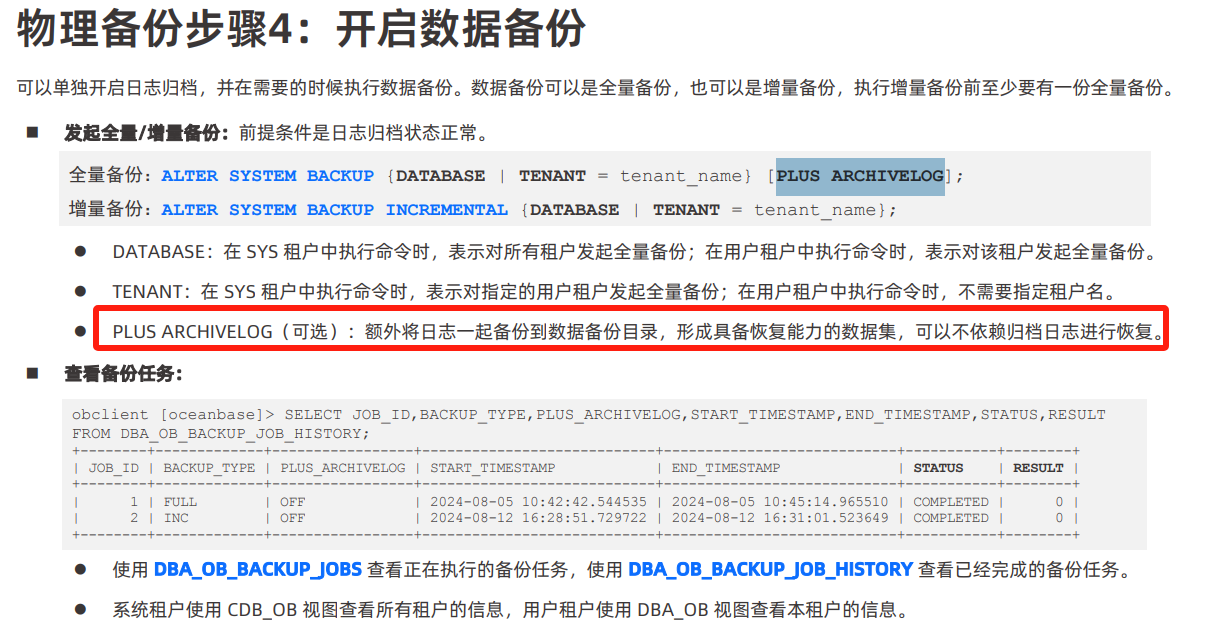The image size is (1213, 643).
Task: Click the blue "DBA_OB_BACKUP_JOB_HISTORY" in the bullet
Action: 770,570
